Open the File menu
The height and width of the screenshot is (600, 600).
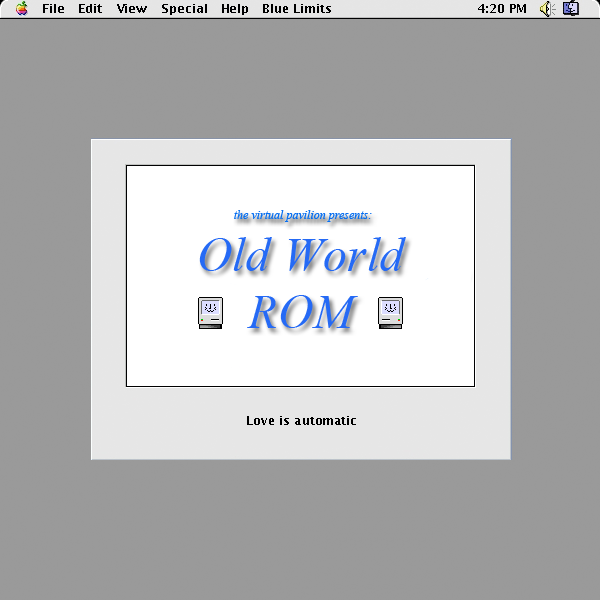53,9
